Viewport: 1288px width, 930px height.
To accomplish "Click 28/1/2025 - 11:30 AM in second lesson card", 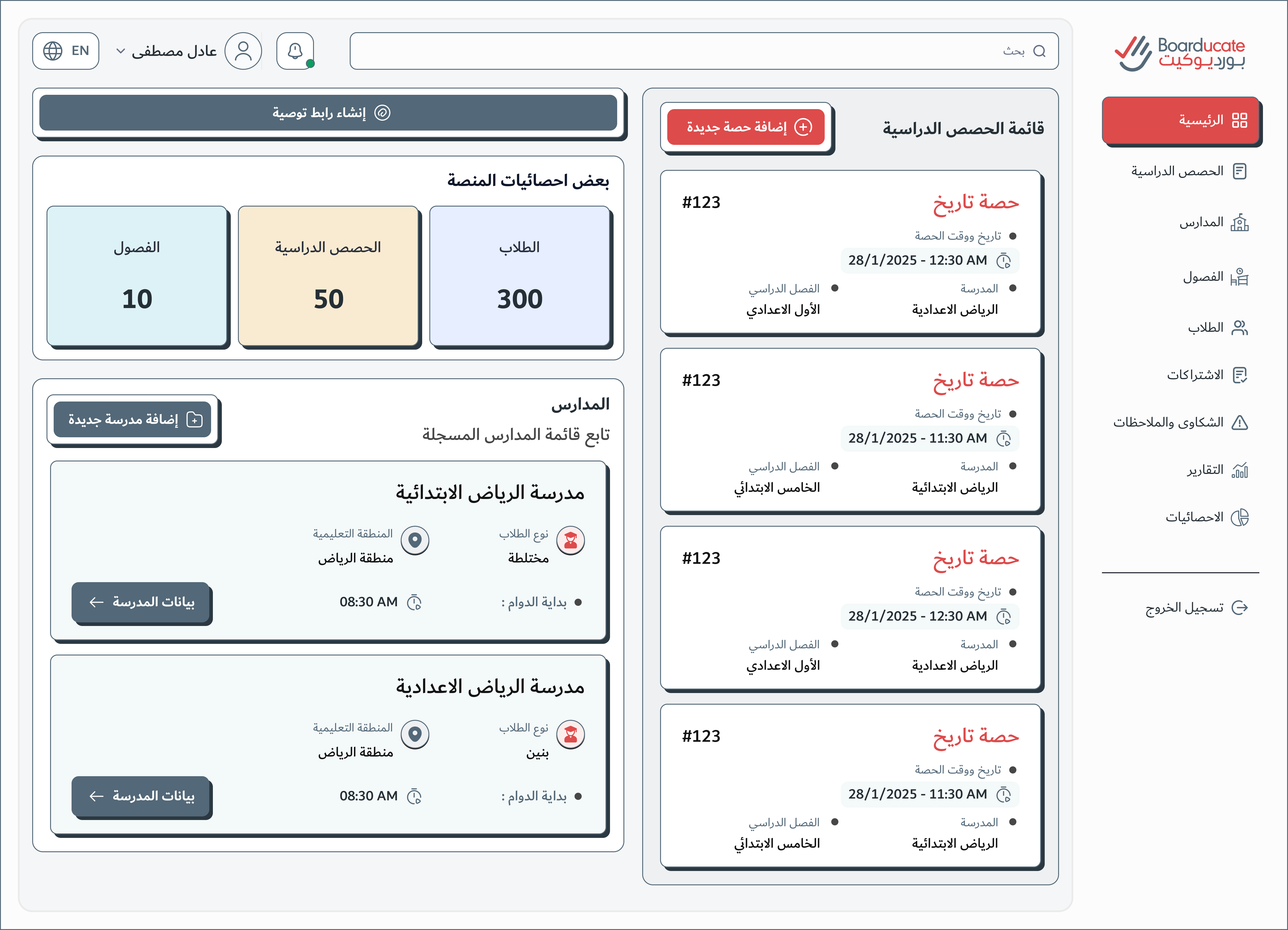I will click(918, 438).
